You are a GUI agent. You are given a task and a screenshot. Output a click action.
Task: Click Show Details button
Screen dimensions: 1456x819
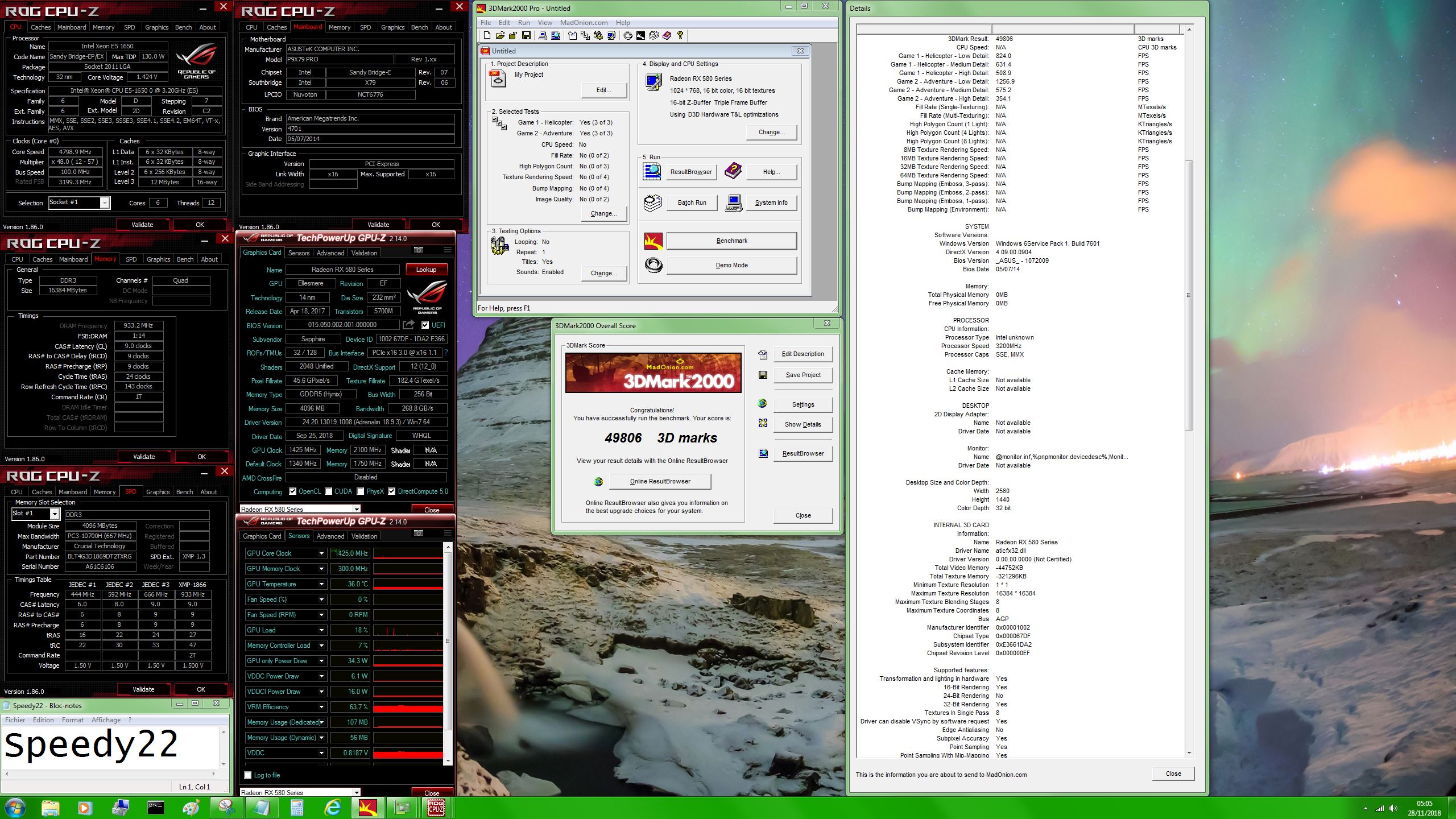coord(803,424)
